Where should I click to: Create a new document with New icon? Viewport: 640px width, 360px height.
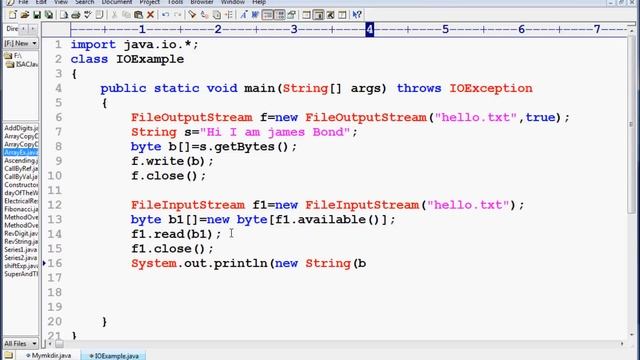tap(12, 15)
